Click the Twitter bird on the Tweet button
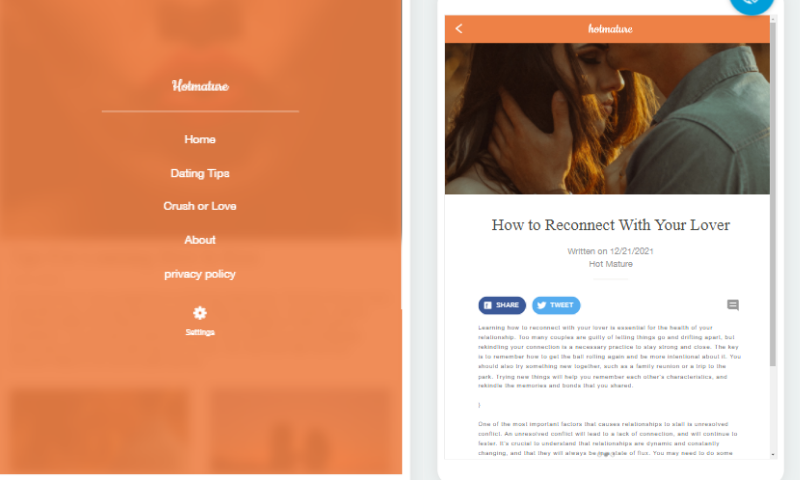This screenshot has width=800, height=480. 542,305
